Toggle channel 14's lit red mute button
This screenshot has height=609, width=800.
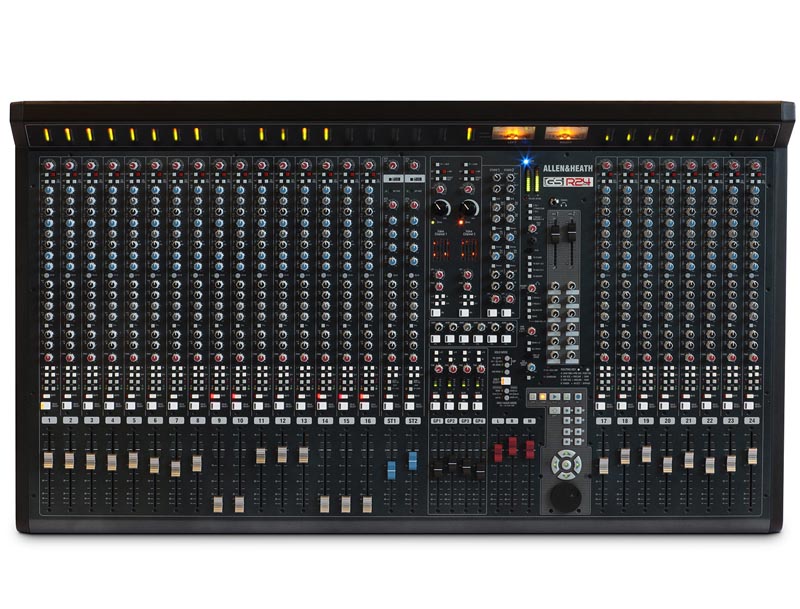tap(321, 396)
